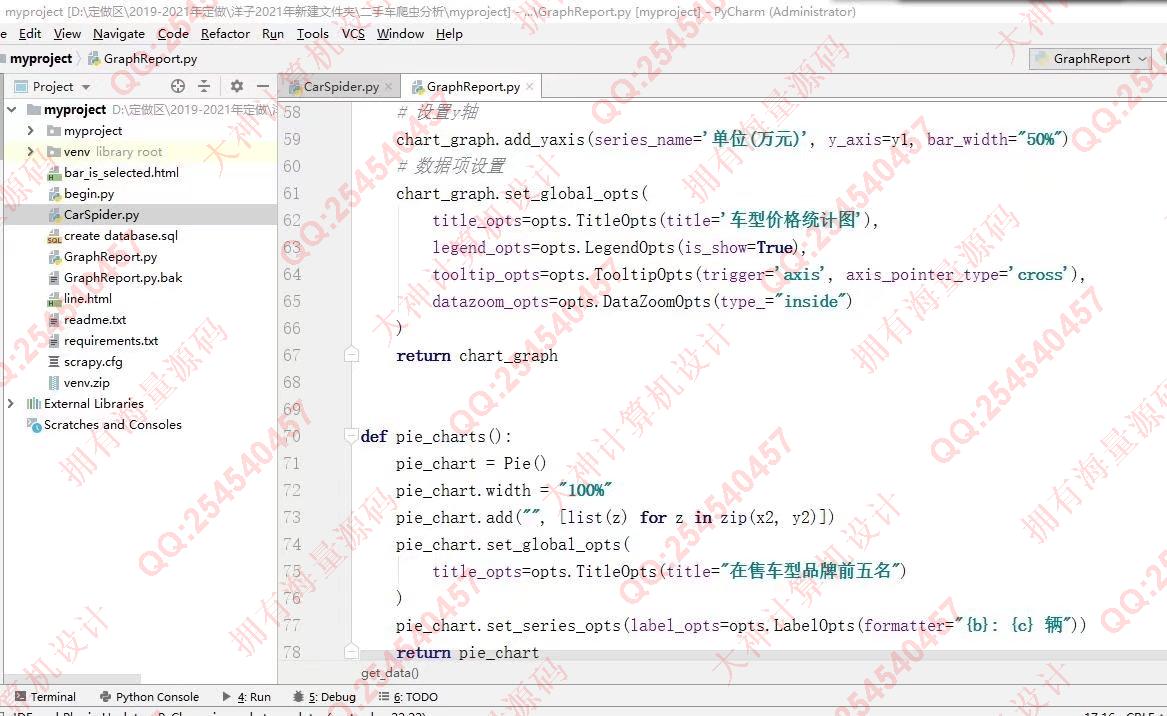Click myproject breadcrumb in navigation bar
1167x716 pixels.
coord(40,59)
